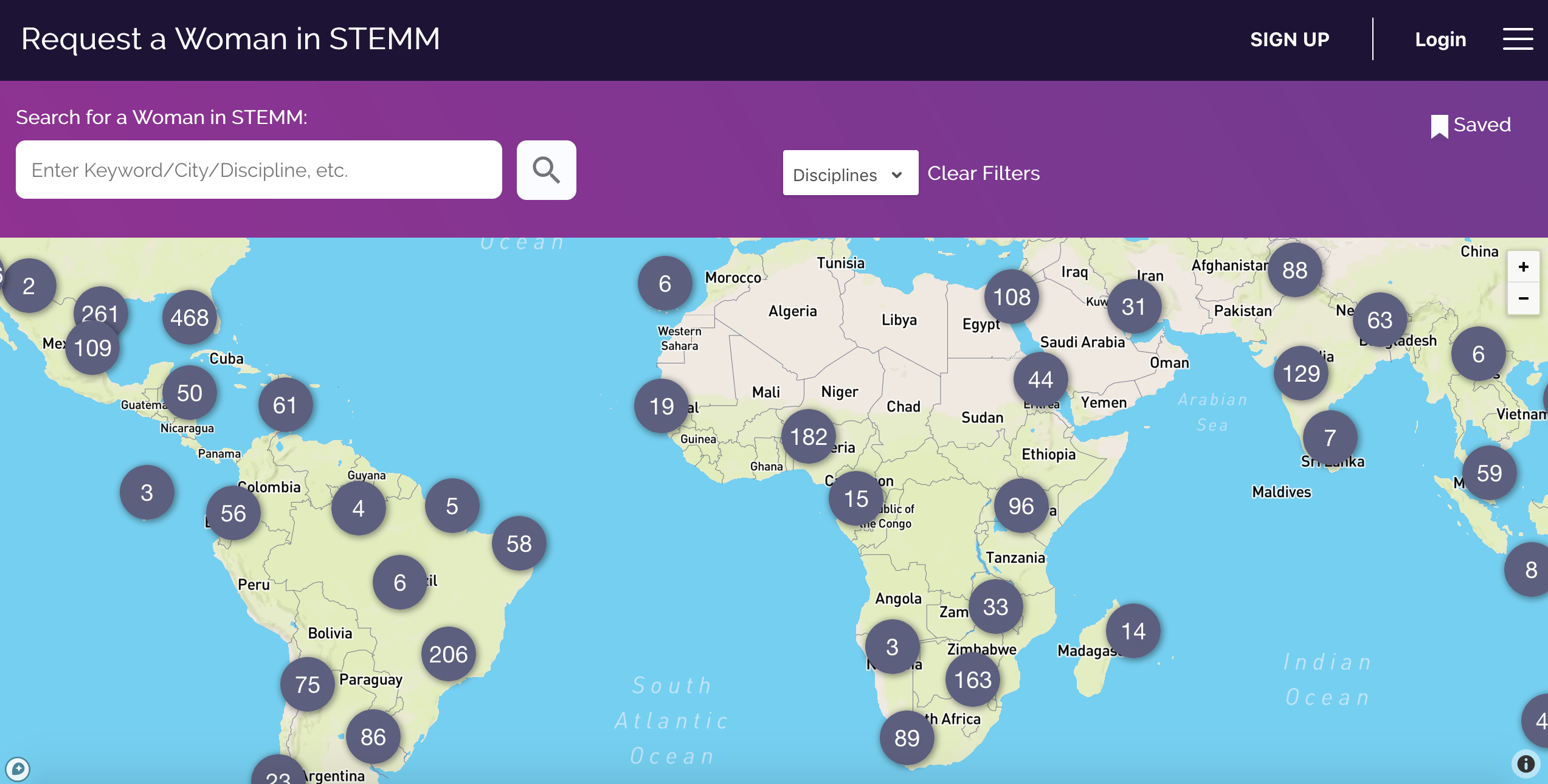Open the 14 cluster marker over Madagascar
Viewport: 1548px width, 784px height.
pos(1133,631)
